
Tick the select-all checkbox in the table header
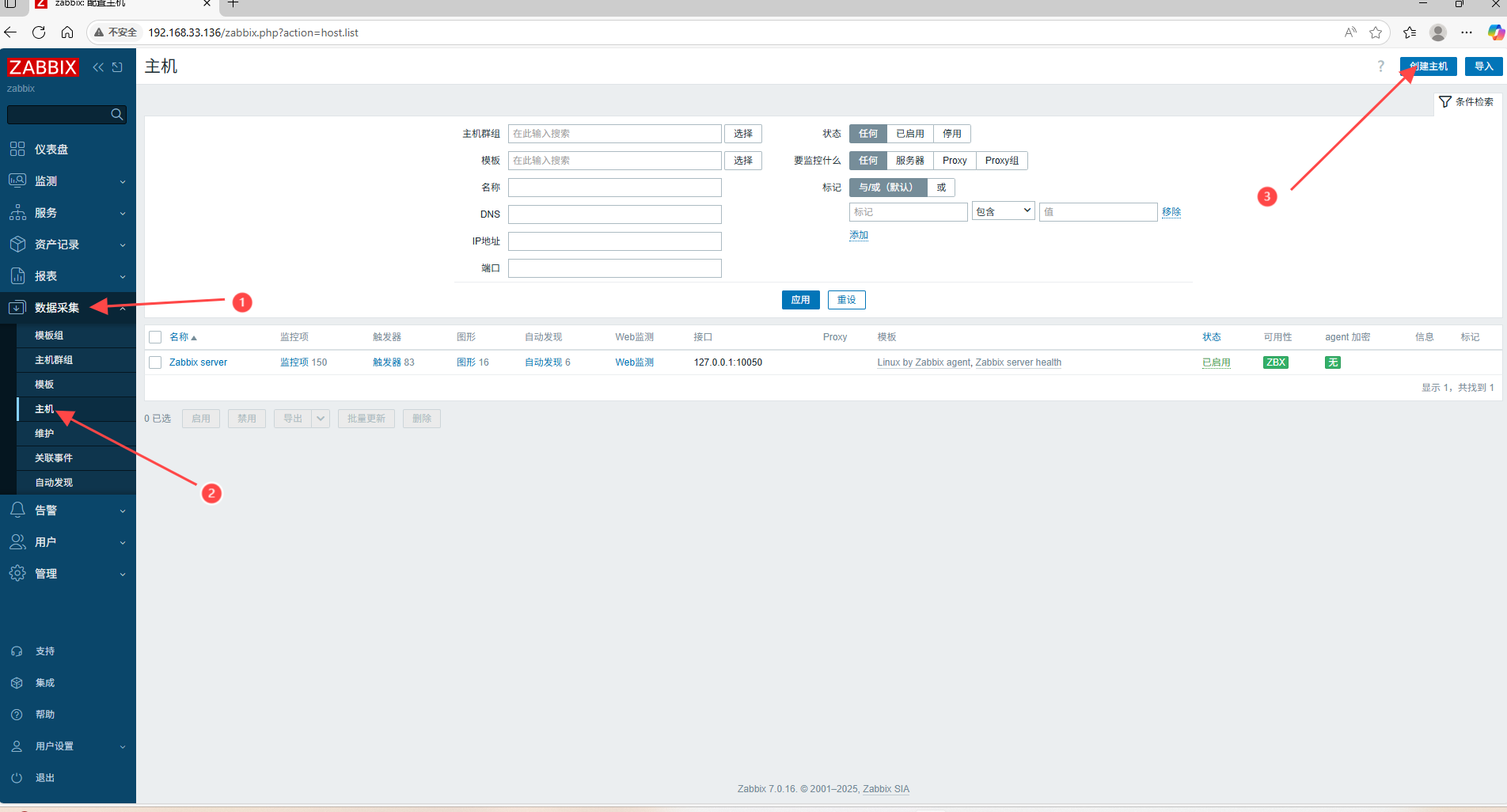click(x=155, y=337)
